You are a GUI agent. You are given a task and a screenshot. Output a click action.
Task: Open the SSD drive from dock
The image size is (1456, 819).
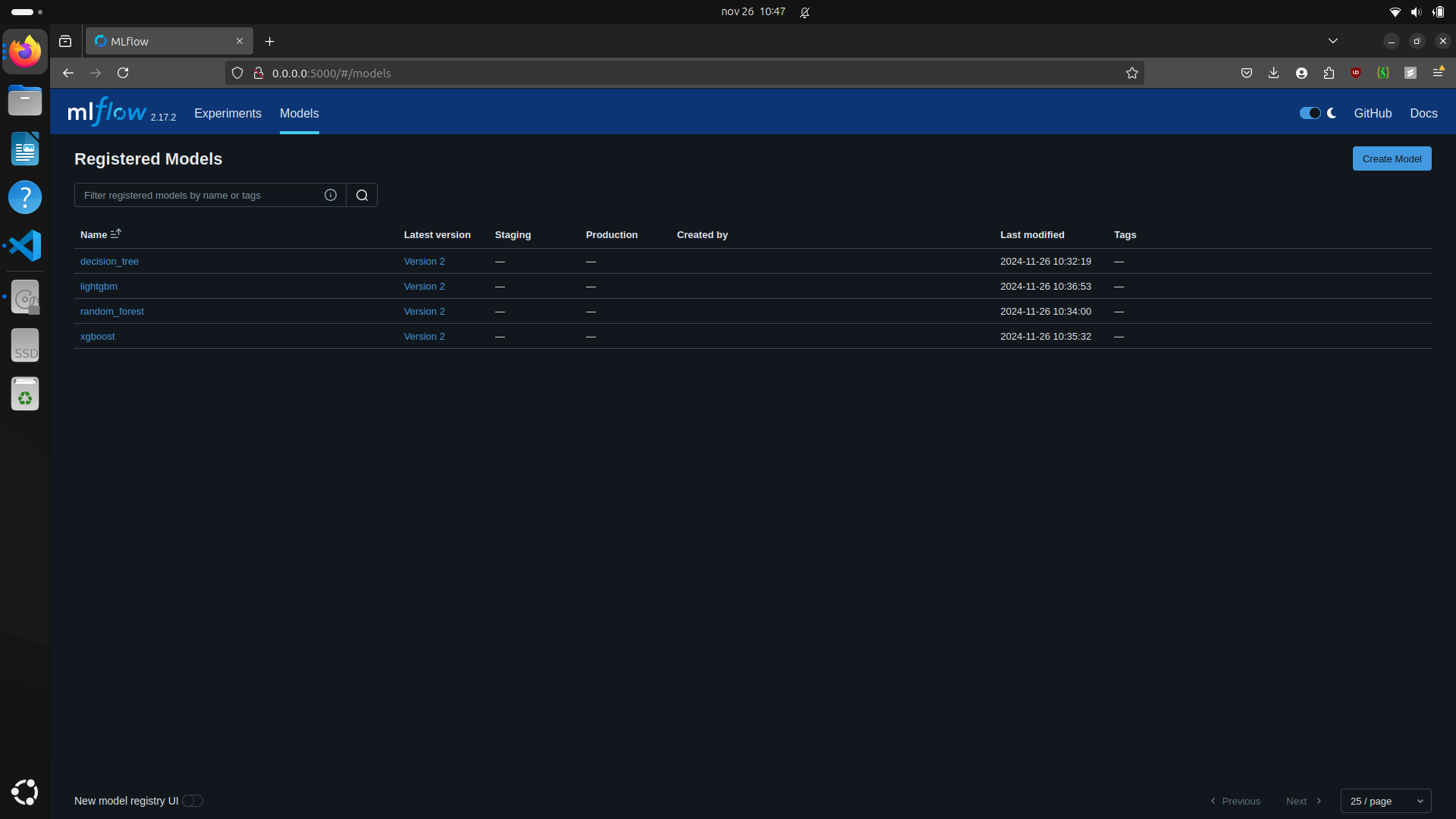point(25,346)
